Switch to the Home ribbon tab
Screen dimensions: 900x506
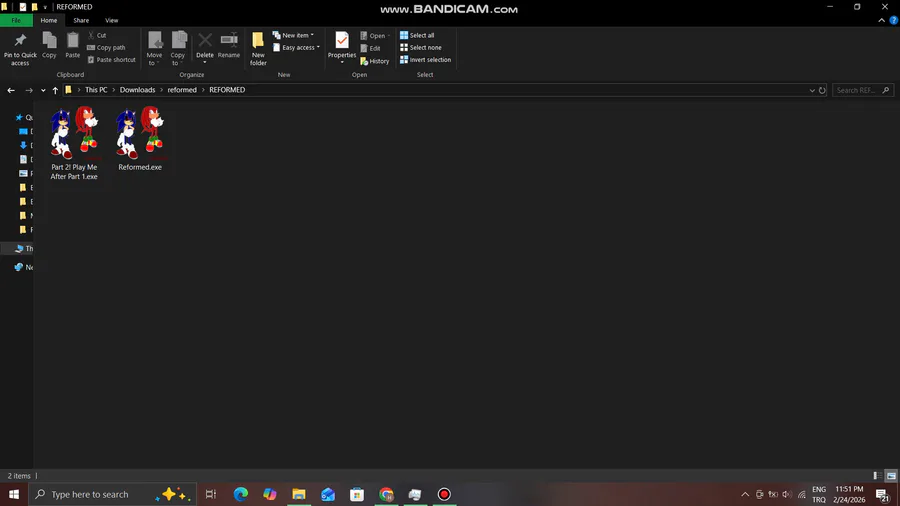tap(49, 20)
